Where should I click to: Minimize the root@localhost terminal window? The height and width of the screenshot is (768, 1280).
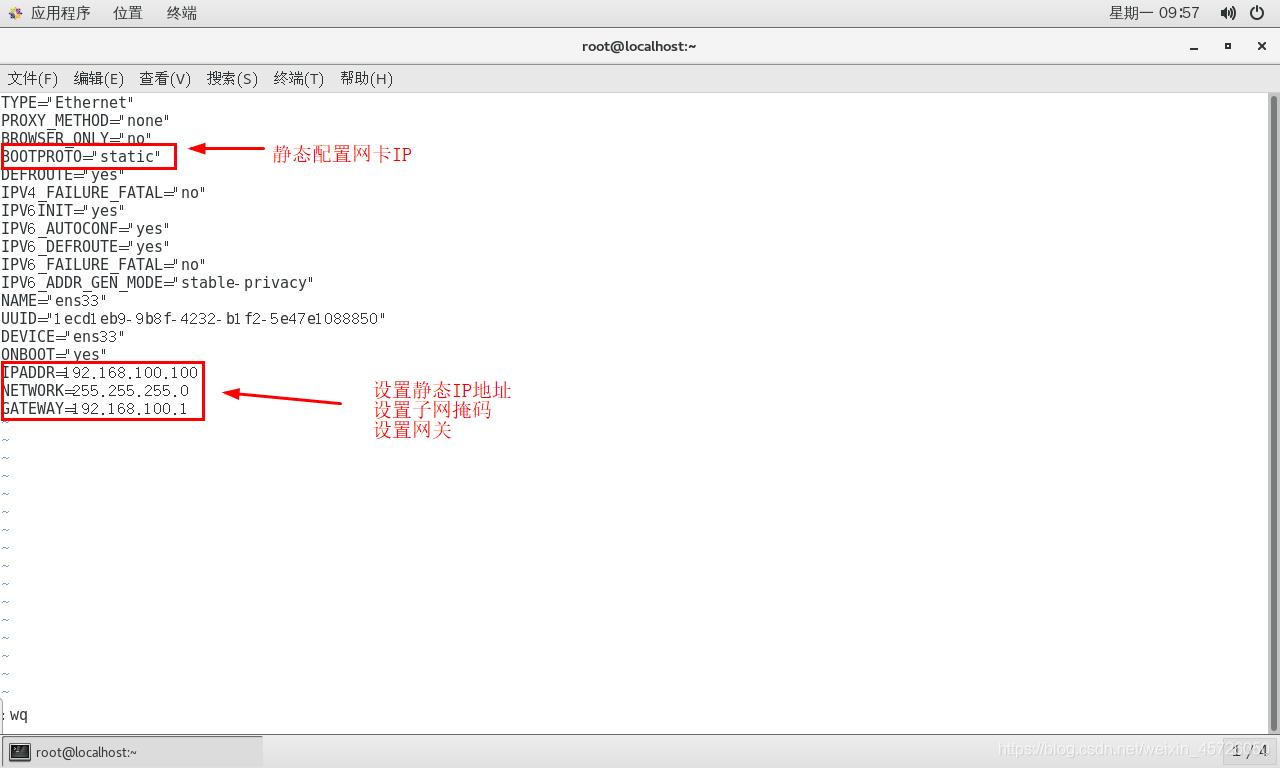coord(1194,46)
